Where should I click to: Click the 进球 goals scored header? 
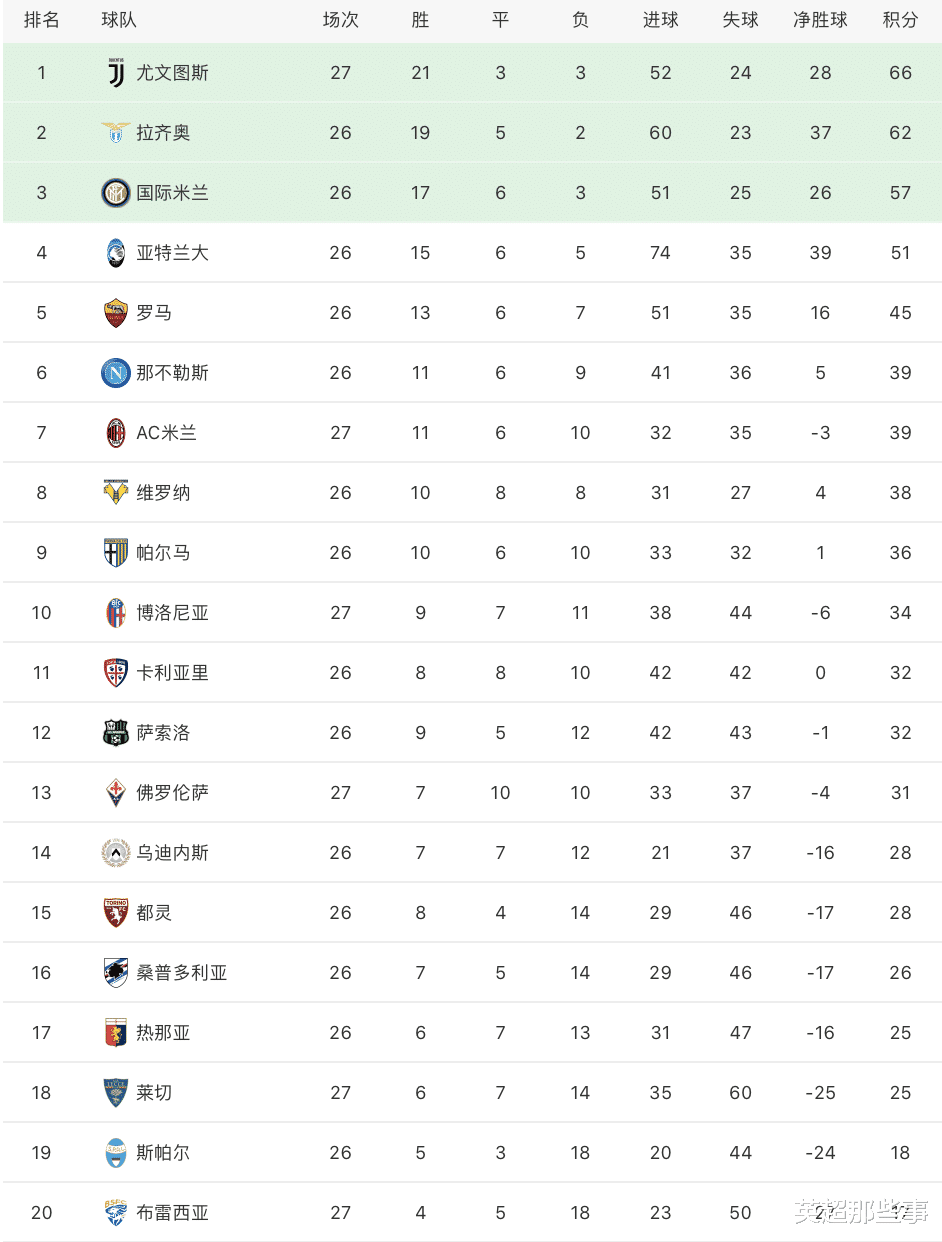(x=660, y=20)
